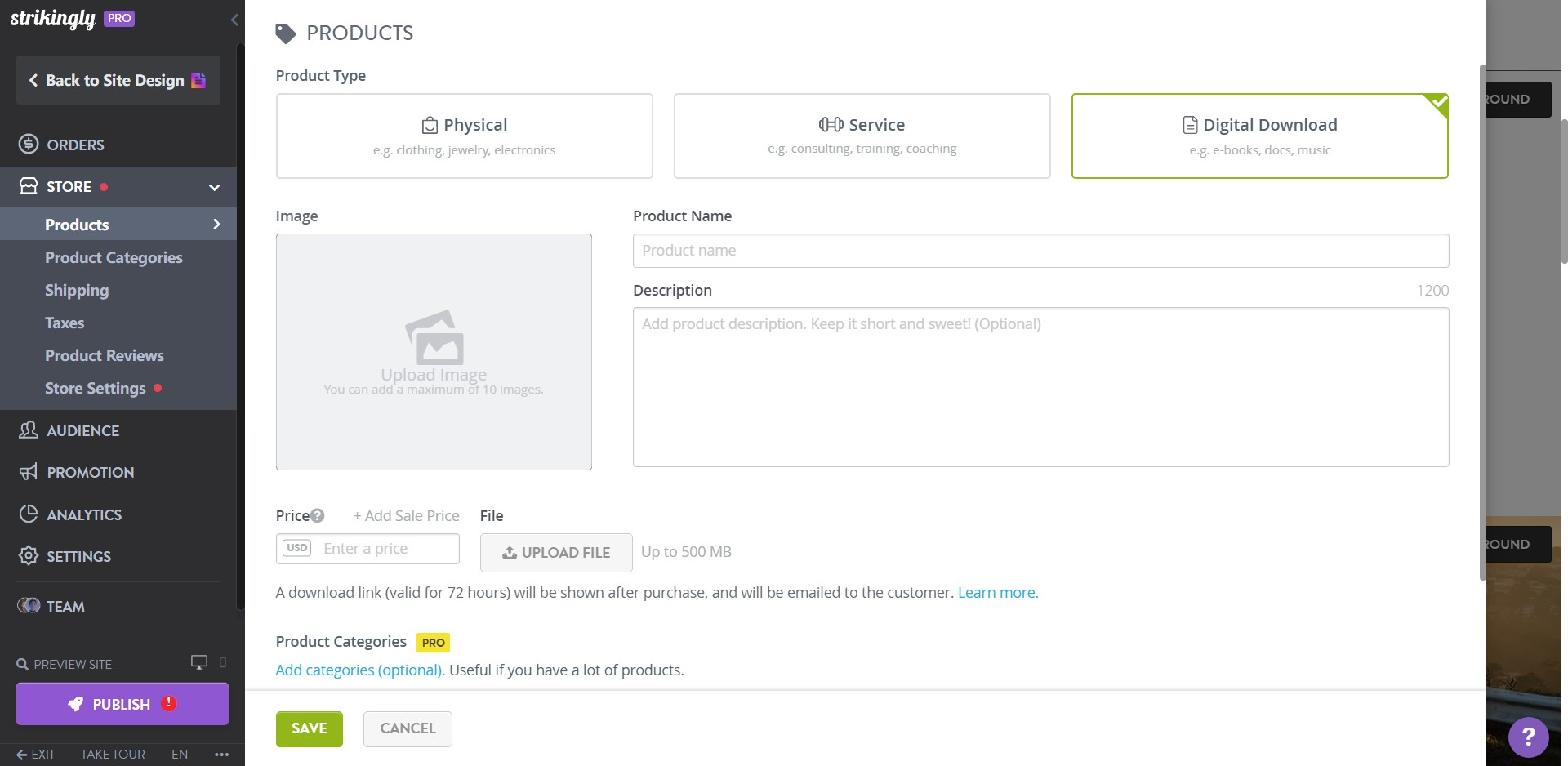This screenshot has height=766, width=1568.
Task: Open the help question mark bubble
Action: point(1527,737)
